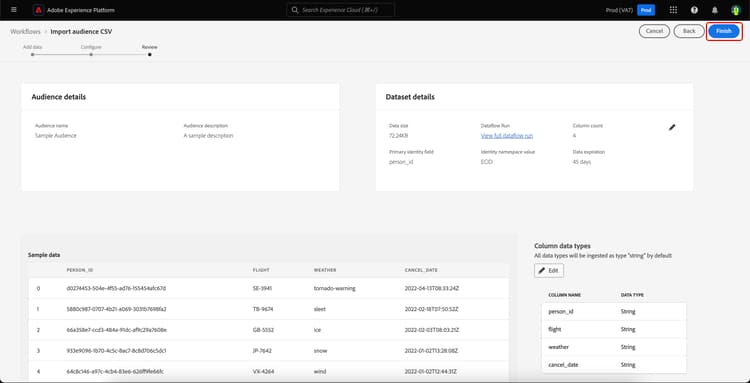The width and height of the screenshot is (750, 383).
Task: Click the search magnifier icon
Action: [295, 10]
